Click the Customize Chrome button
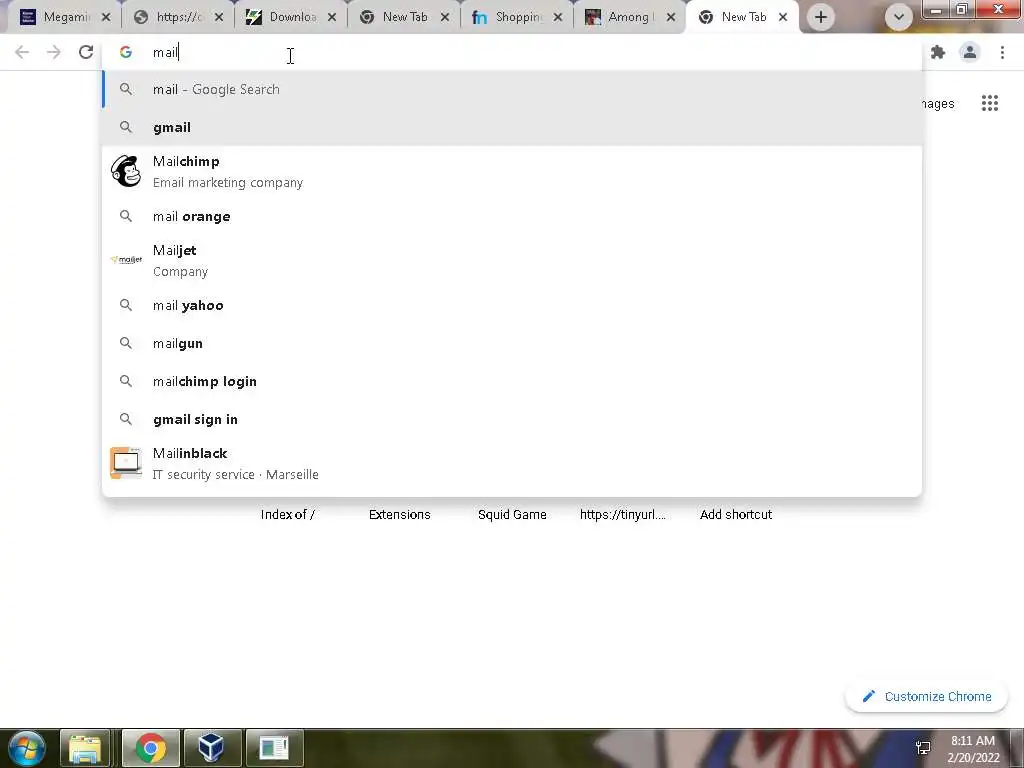1024x768 pixels. click(927, 697)
